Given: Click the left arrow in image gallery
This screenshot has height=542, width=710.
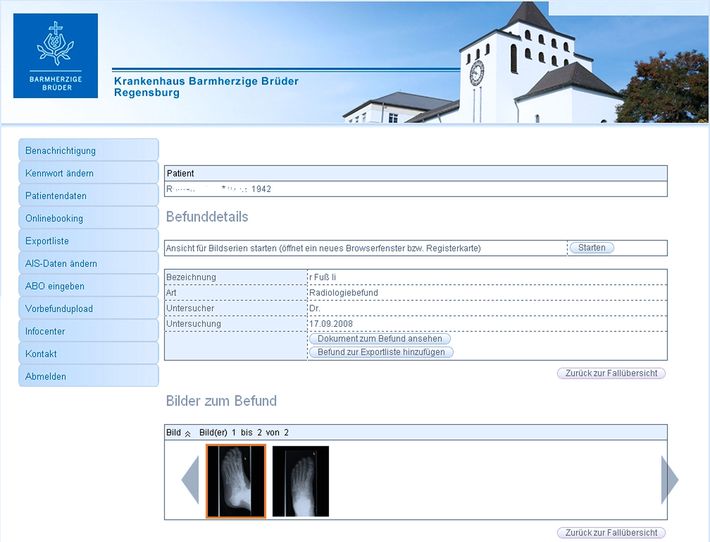Looking at the screenshot, I should point(190,480).
